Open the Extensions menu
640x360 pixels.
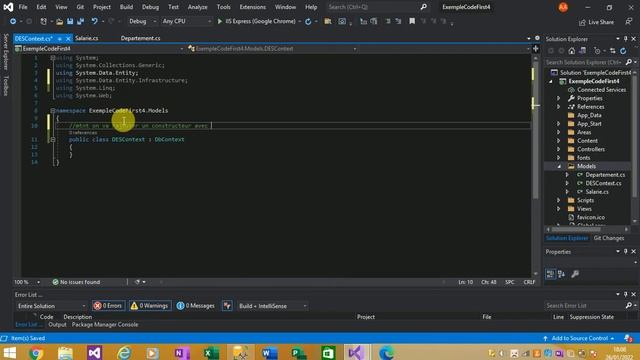(x=252, y=7)
